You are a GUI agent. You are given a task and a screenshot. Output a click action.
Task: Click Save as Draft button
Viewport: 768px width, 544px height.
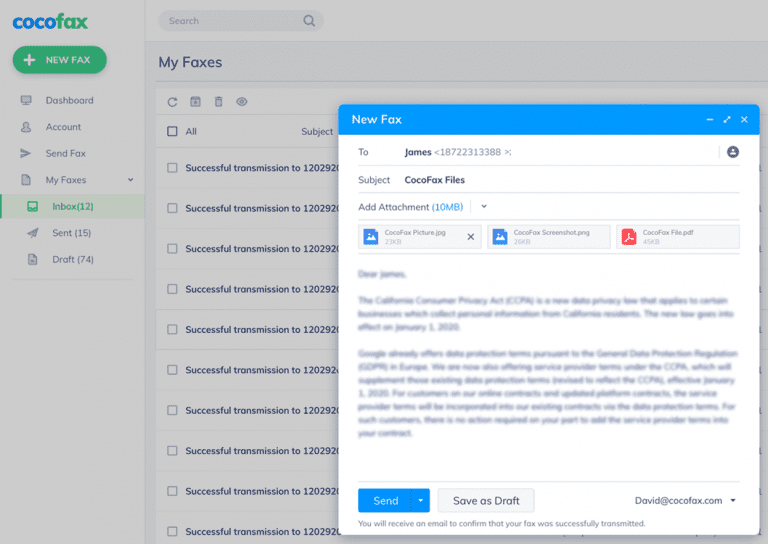486,500
